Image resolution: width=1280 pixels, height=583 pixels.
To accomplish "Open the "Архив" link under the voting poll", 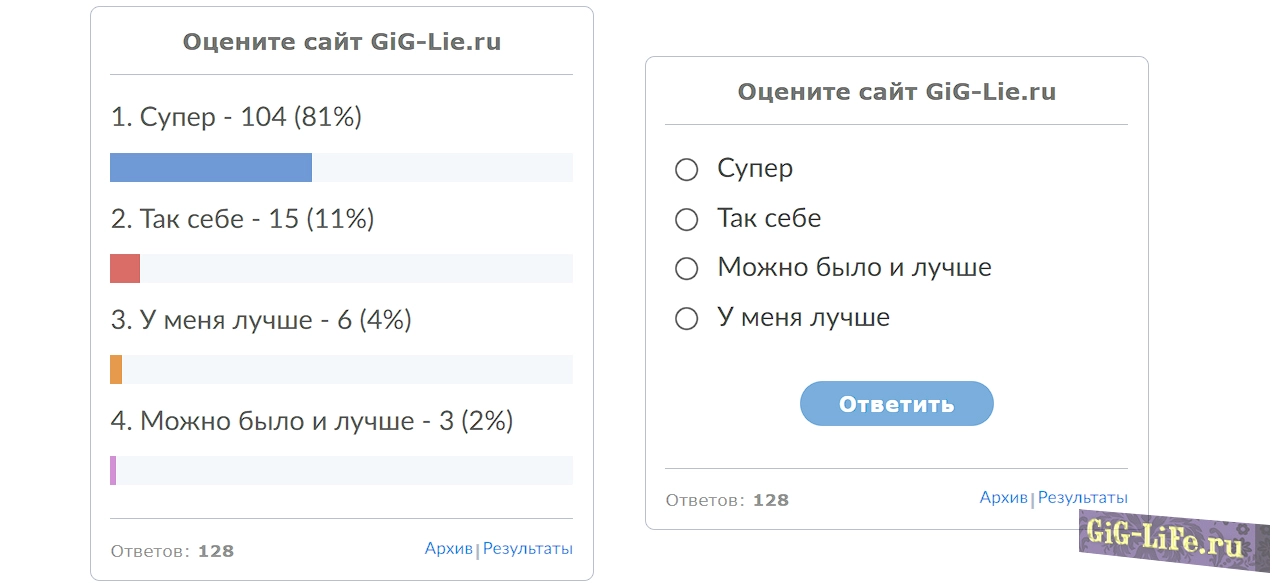I will (x=1003, y=497).
